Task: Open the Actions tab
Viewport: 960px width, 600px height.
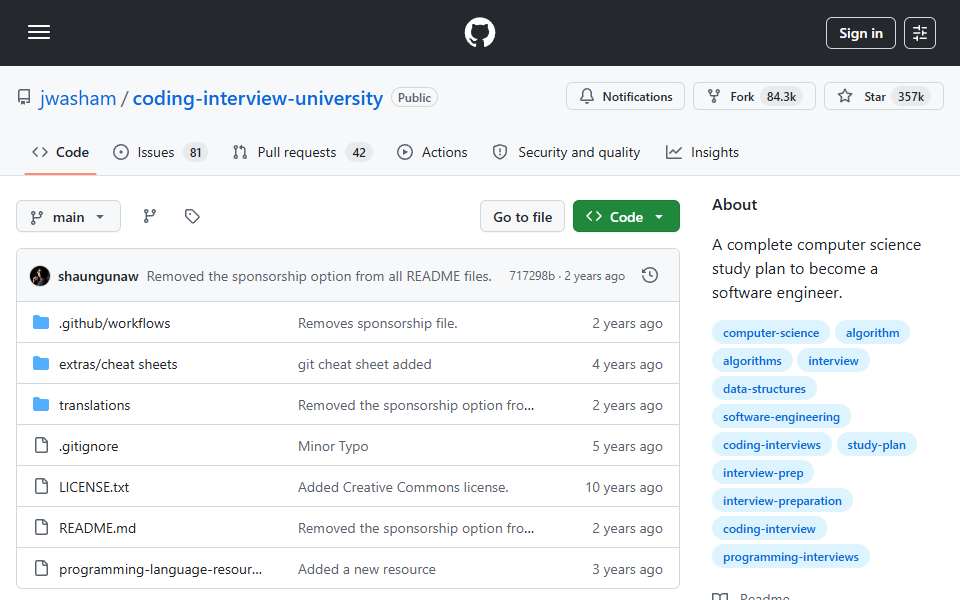Action: click(x=432, y=152)
